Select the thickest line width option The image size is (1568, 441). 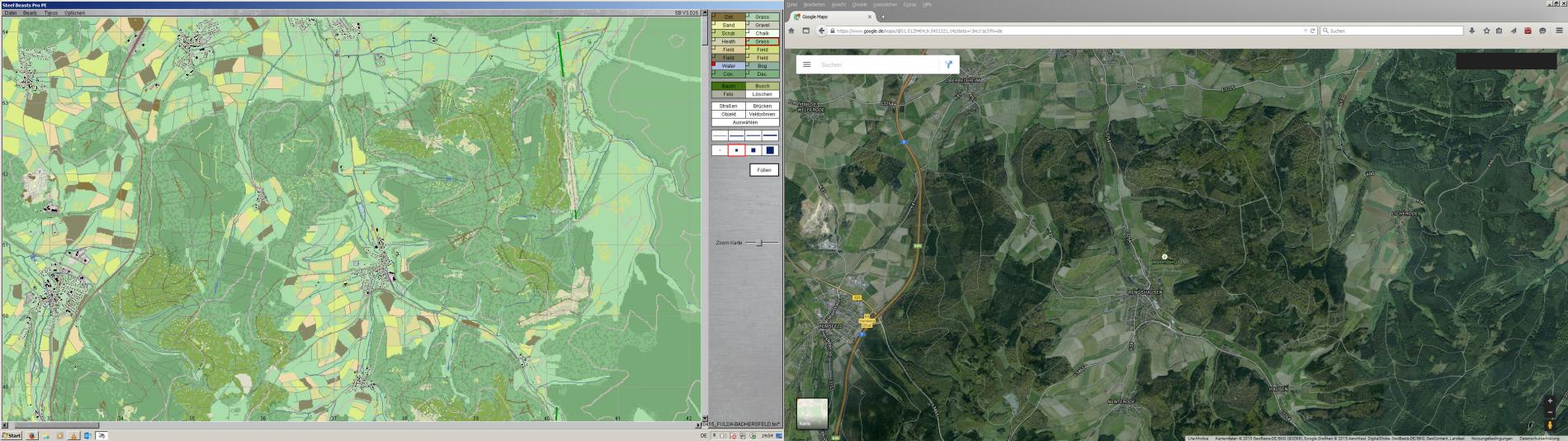tap(770, 135)
